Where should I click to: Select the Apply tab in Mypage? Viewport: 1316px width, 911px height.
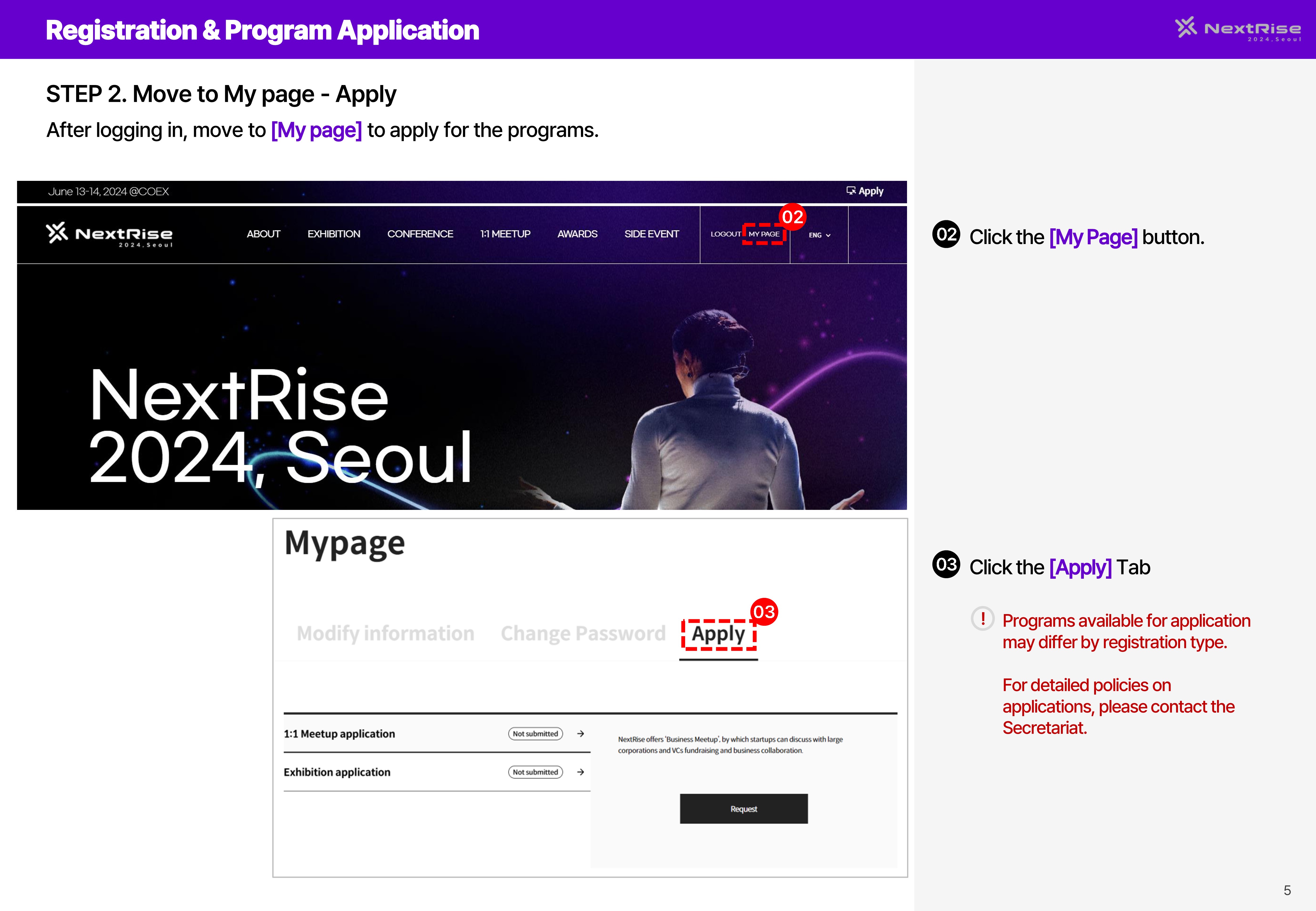point(718,633)
